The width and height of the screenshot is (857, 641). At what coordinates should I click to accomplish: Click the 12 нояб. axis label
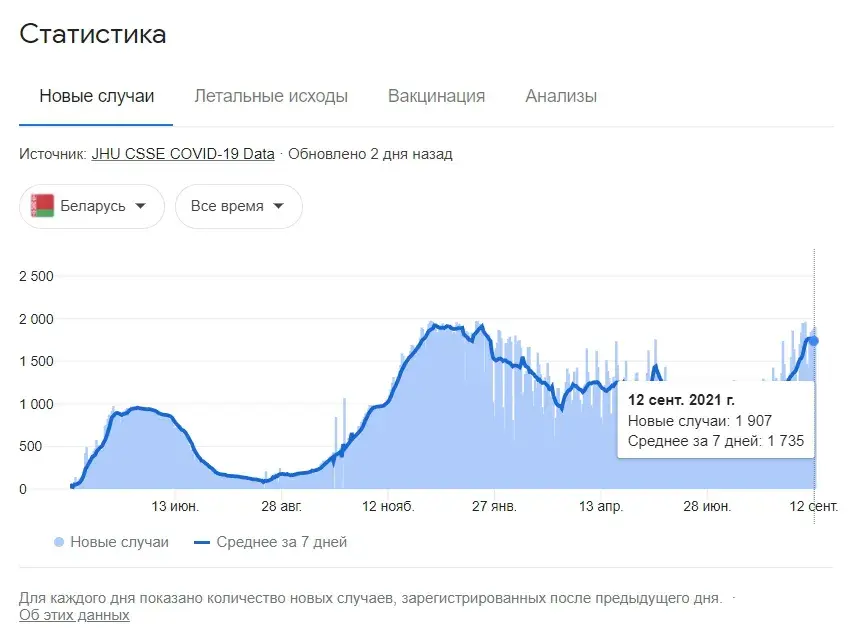coord(388,507)
